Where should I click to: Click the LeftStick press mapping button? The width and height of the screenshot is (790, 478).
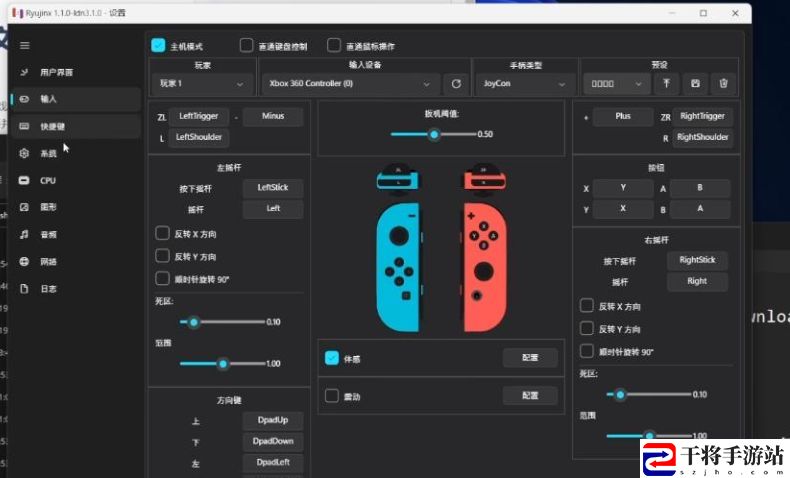pyautogui.click(x=273, y=188)
